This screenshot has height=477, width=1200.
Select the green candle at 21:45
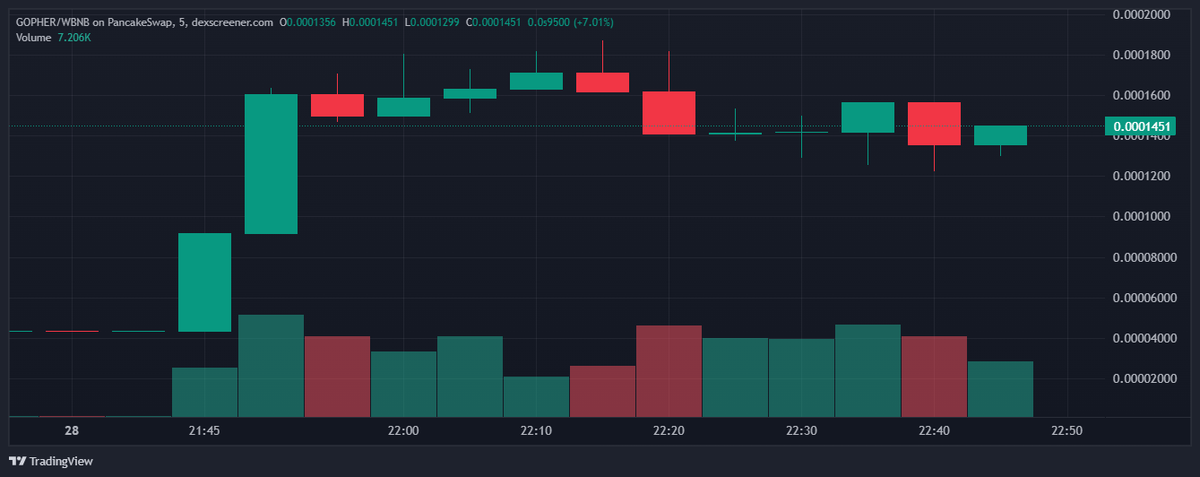coord(205,282)
